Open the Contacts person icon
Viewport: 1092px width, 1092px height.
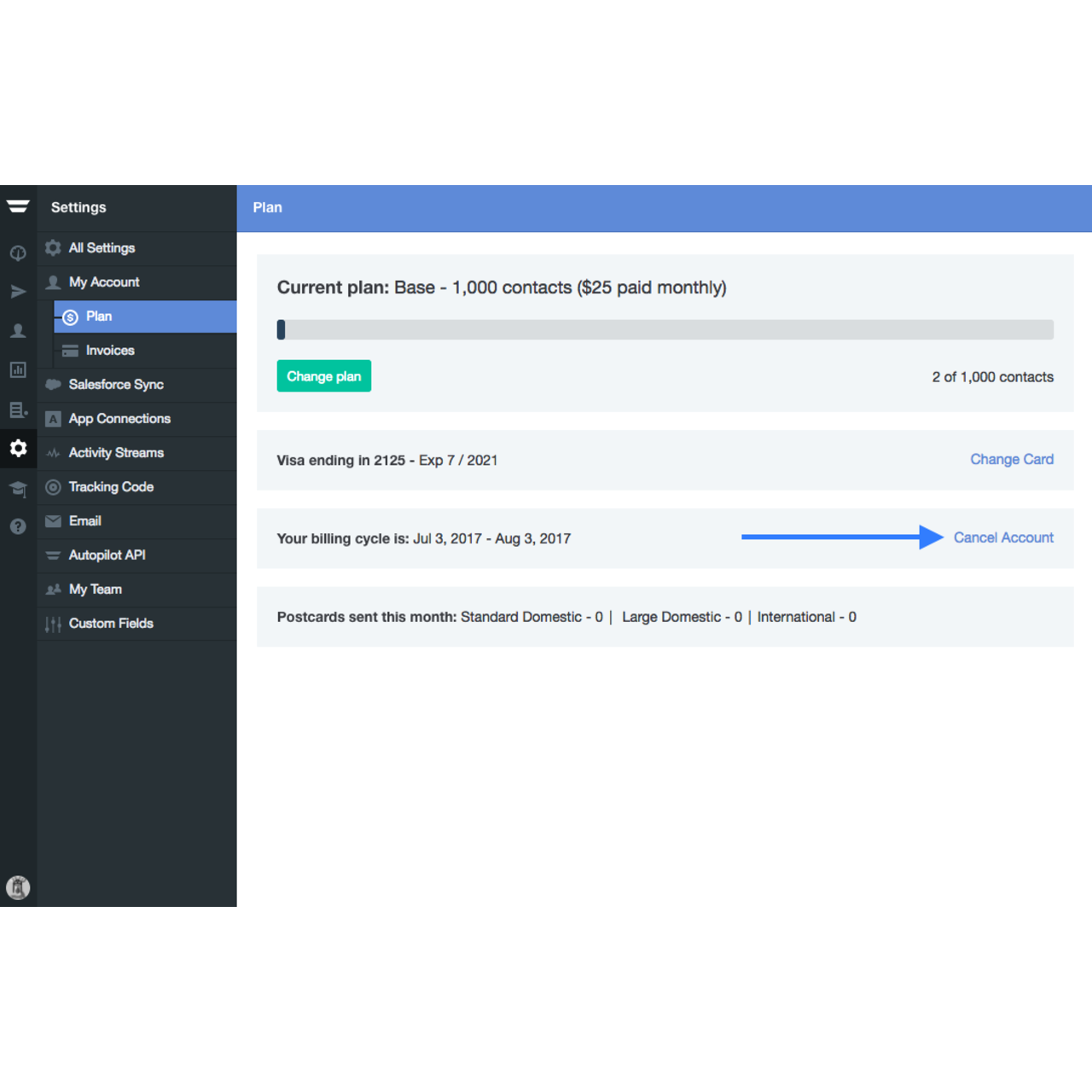(18, 330)
